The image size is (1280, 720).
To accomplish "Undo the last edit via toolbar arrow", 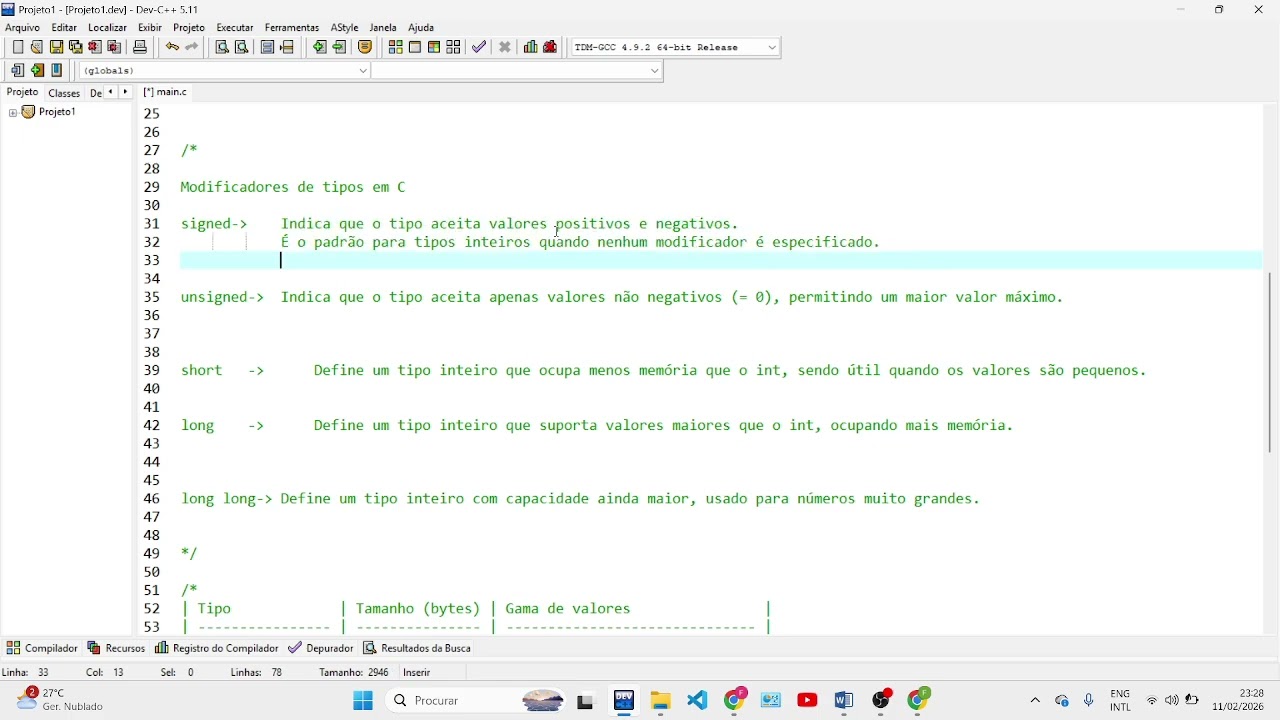I will click(x=172, y=47).
